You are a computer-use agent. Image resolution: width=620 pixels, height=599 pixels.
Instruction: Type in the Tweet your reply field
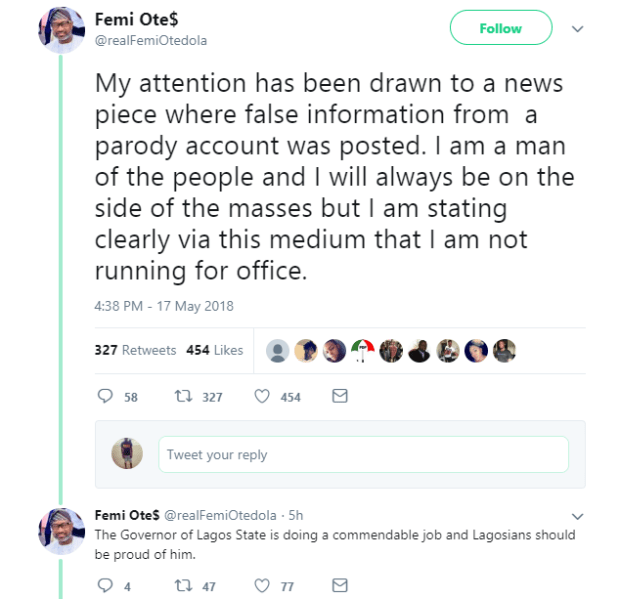[x=363, y=454]
